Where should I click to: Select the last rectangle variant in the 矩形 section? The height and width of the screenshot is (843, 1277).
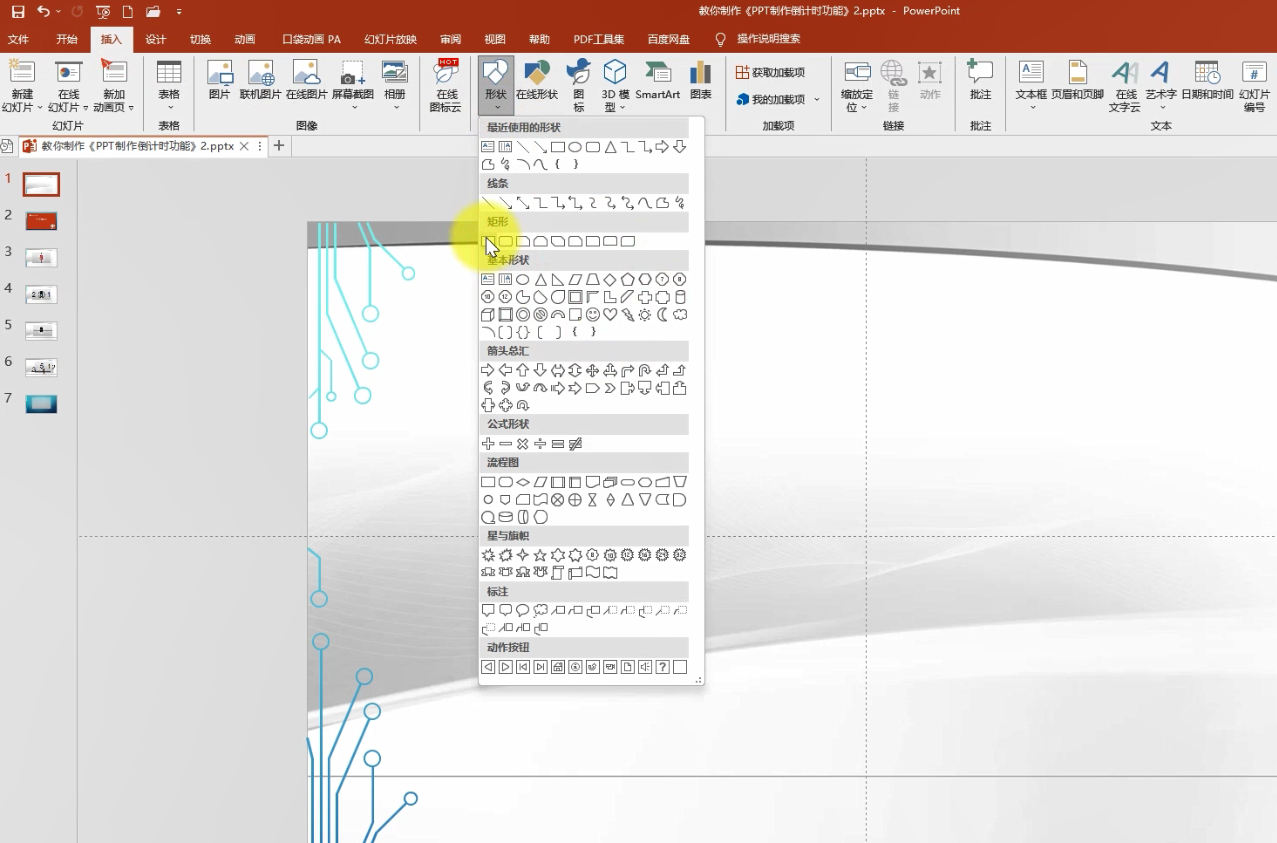(x=628, y=241)
